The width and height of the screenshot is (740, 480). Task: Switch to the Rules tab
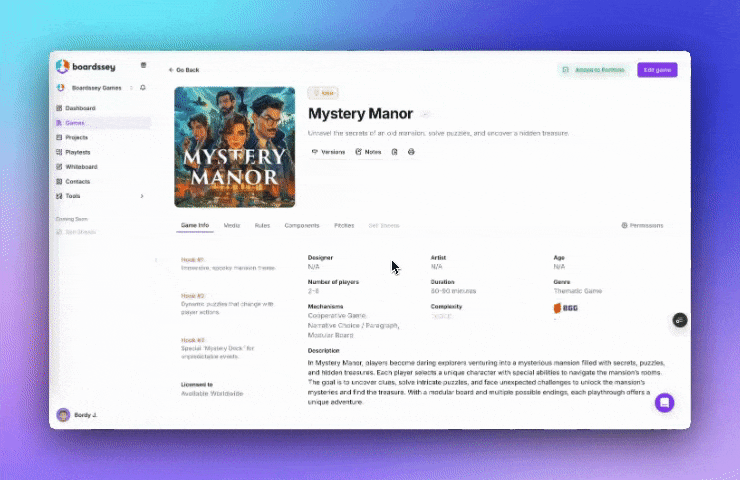(x=262, y=226)
